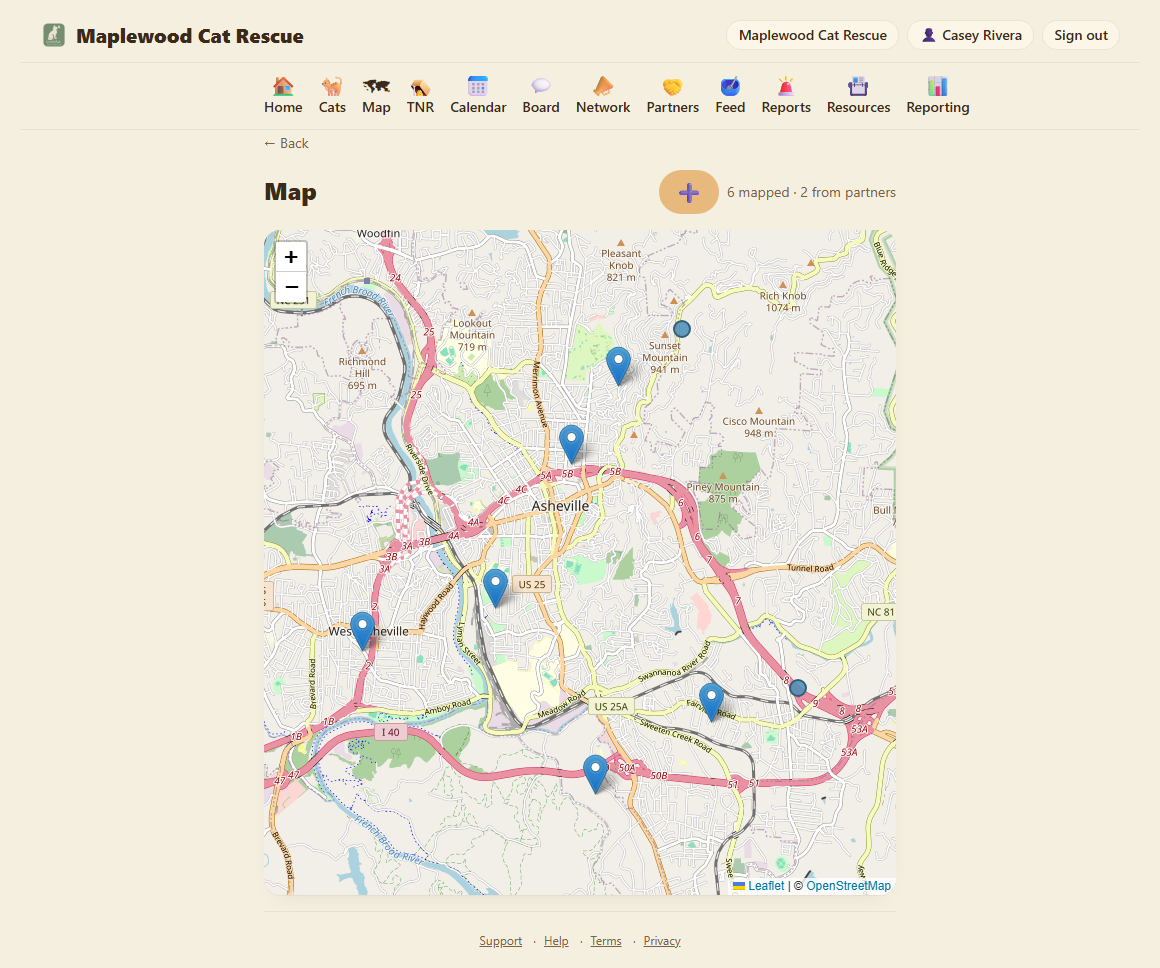Viewport: 1160px width, 968px height.
Task: Open the TNR section
Action: (420, 95)
